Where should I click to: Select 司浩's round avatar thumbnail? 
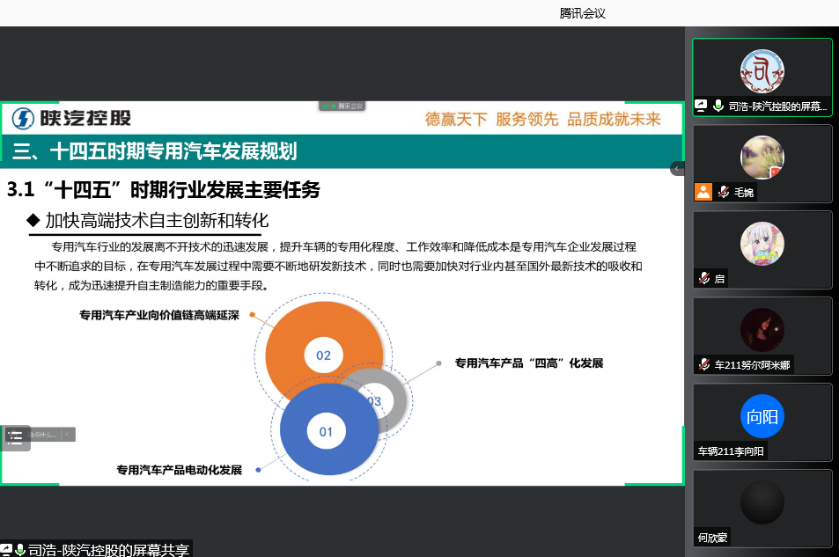pos(762,71)
